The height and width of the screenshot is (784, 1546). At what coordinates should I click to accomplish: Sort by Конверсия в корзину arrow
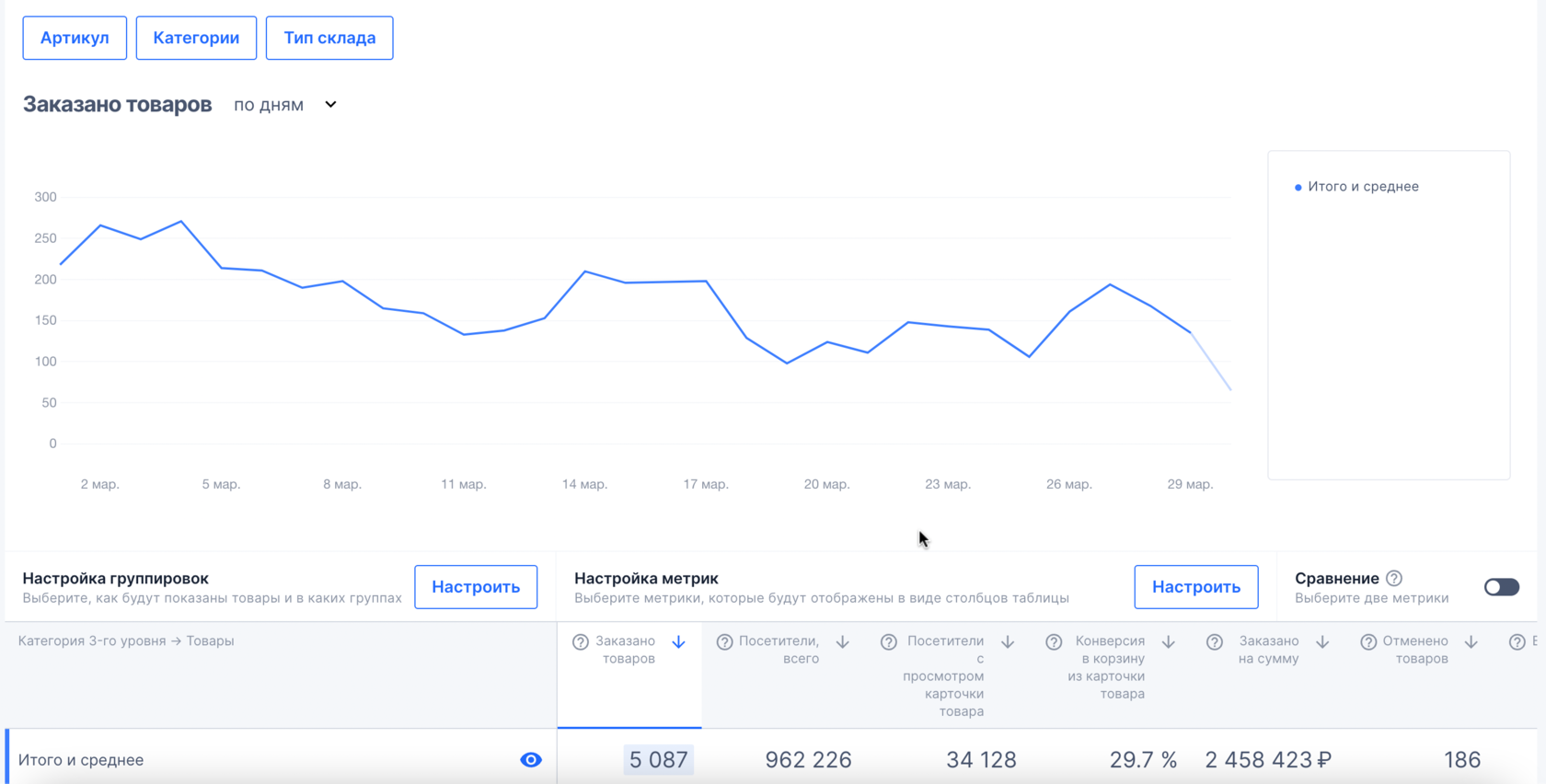click(x=1169, y=642)
